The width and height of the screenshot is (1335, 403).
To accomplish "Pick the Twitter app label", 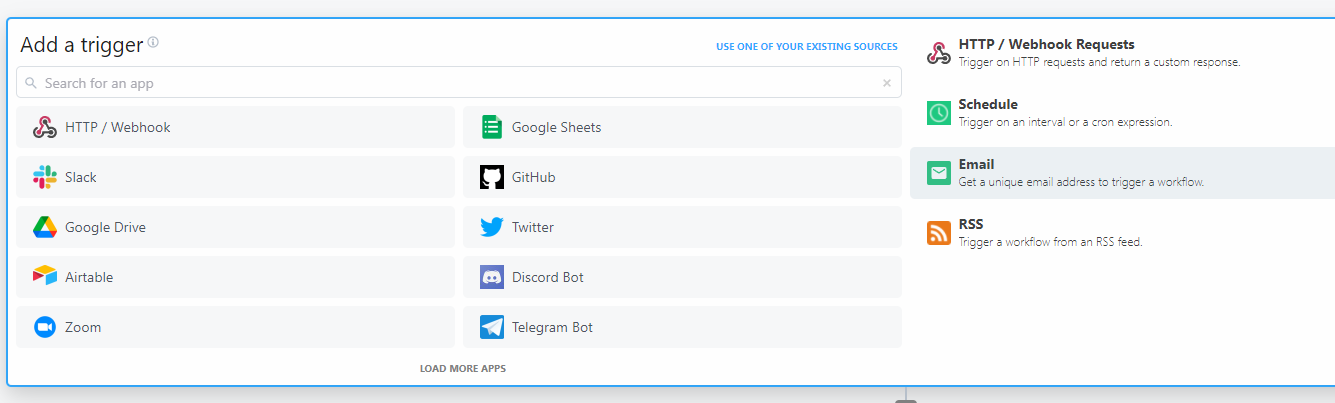I will 533,227.
